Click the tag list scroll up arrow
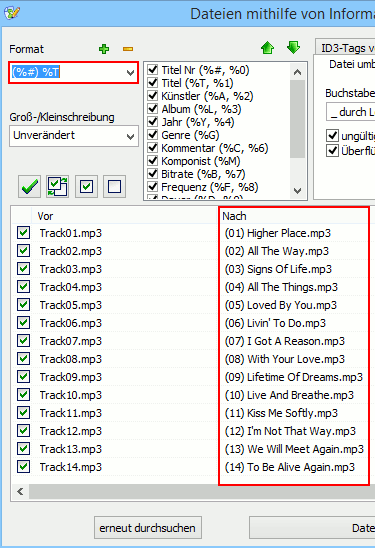This screenshot has height=548, width=375. (297, 72)
